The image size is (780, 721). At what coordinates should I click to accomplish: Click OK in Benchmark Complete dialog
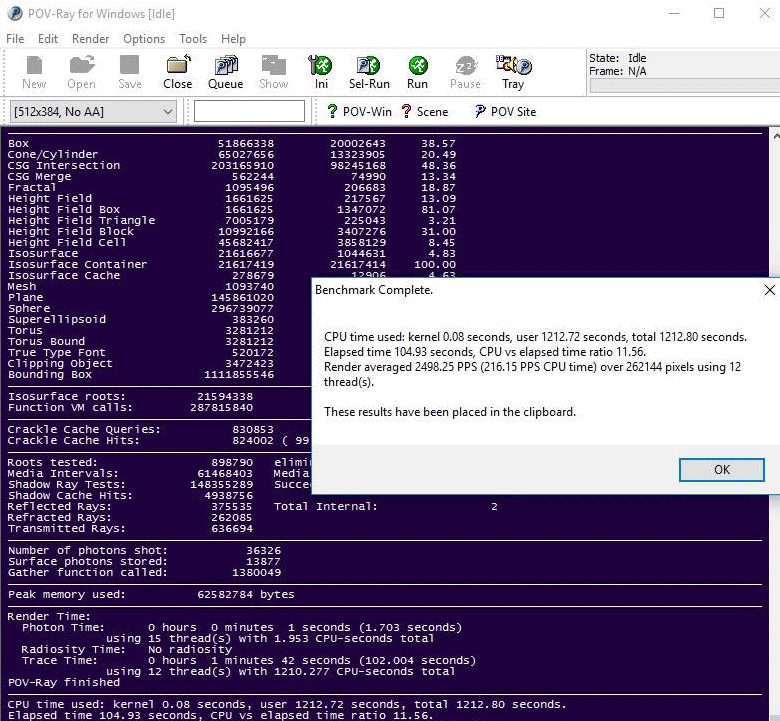coord(721,470)
